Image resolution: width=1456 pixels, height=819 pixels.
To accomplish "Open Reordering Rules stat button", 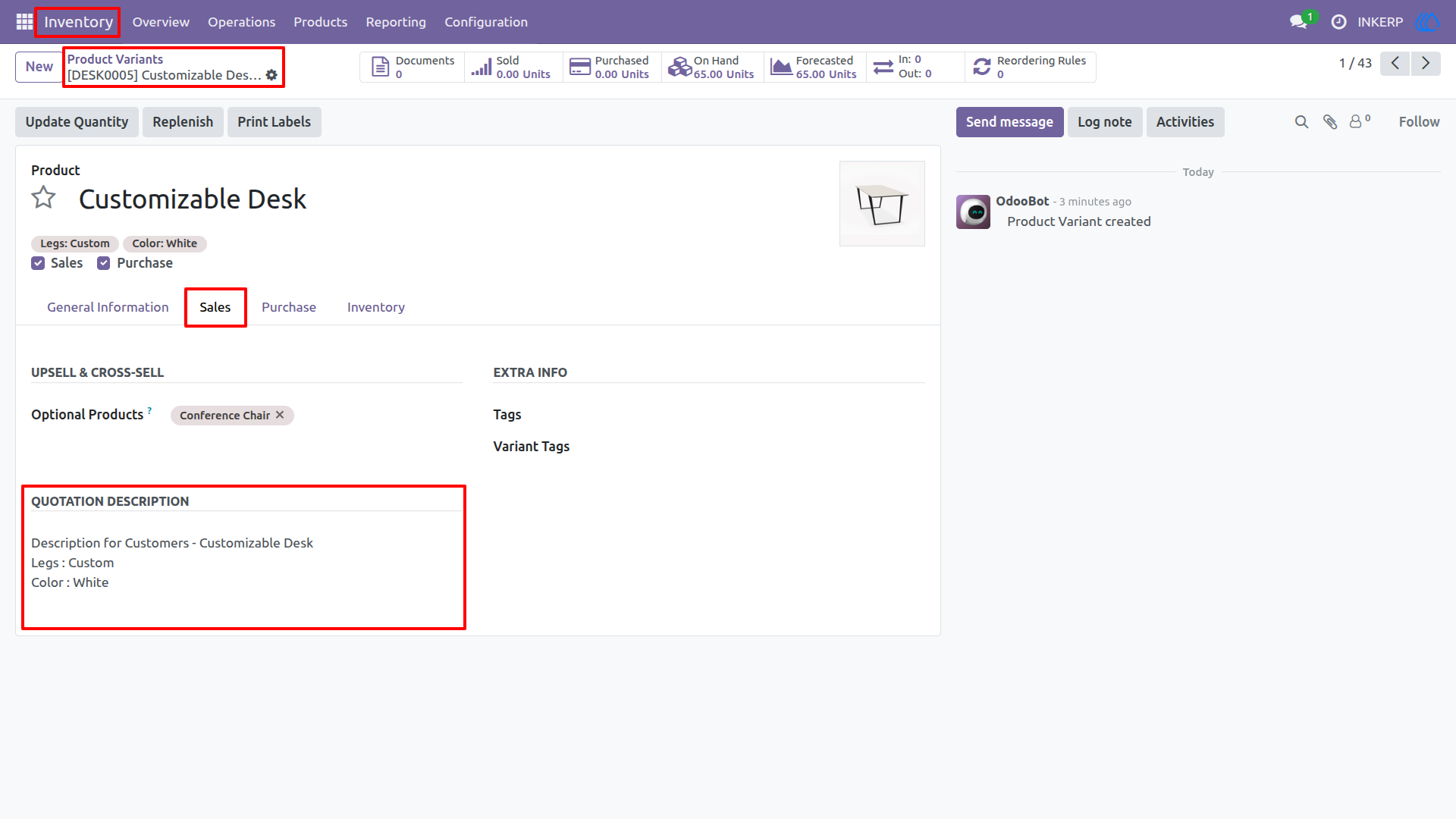I will [x=1031, y=67].
